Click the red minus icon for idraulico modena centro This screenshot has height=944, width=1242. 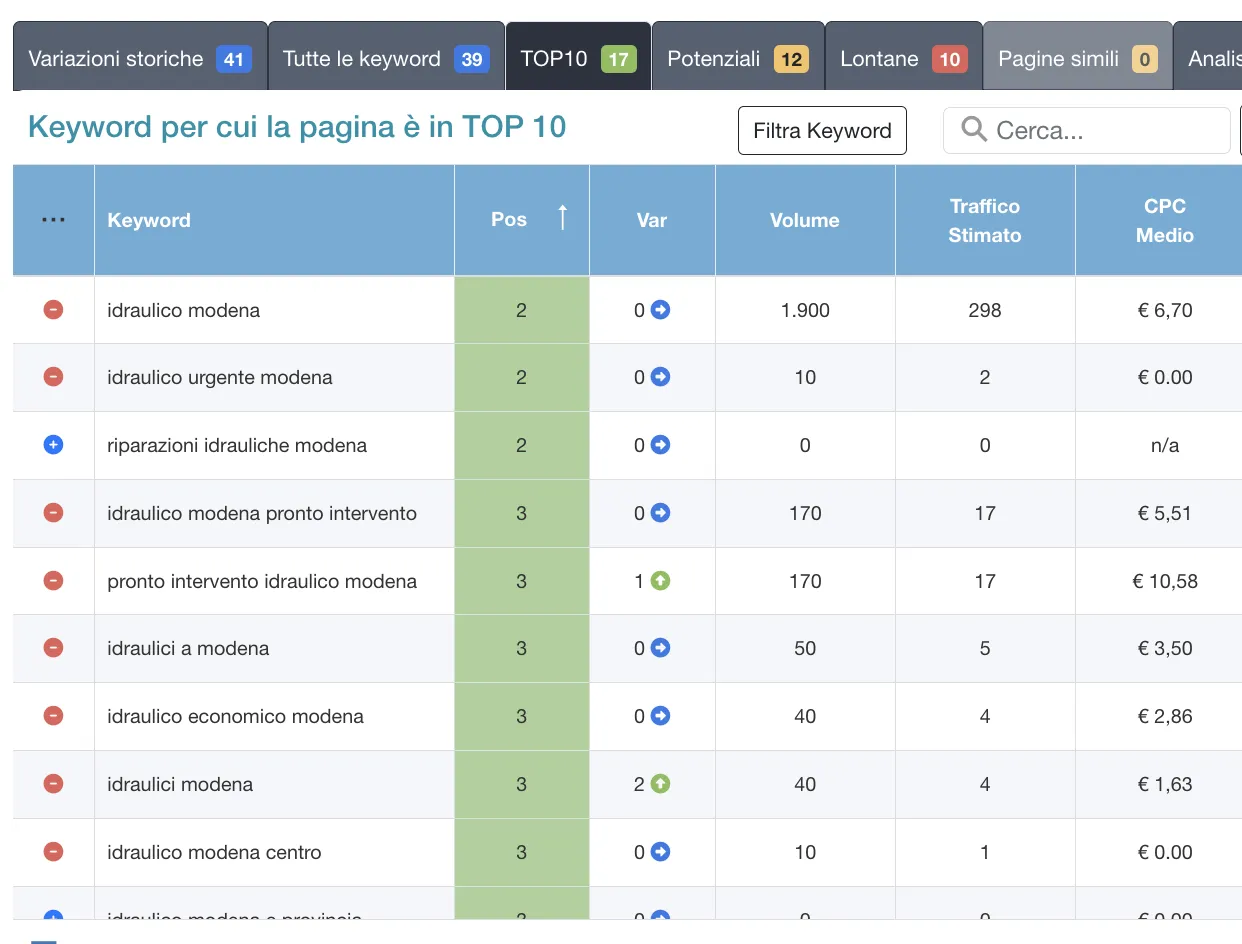click(54, 852)
